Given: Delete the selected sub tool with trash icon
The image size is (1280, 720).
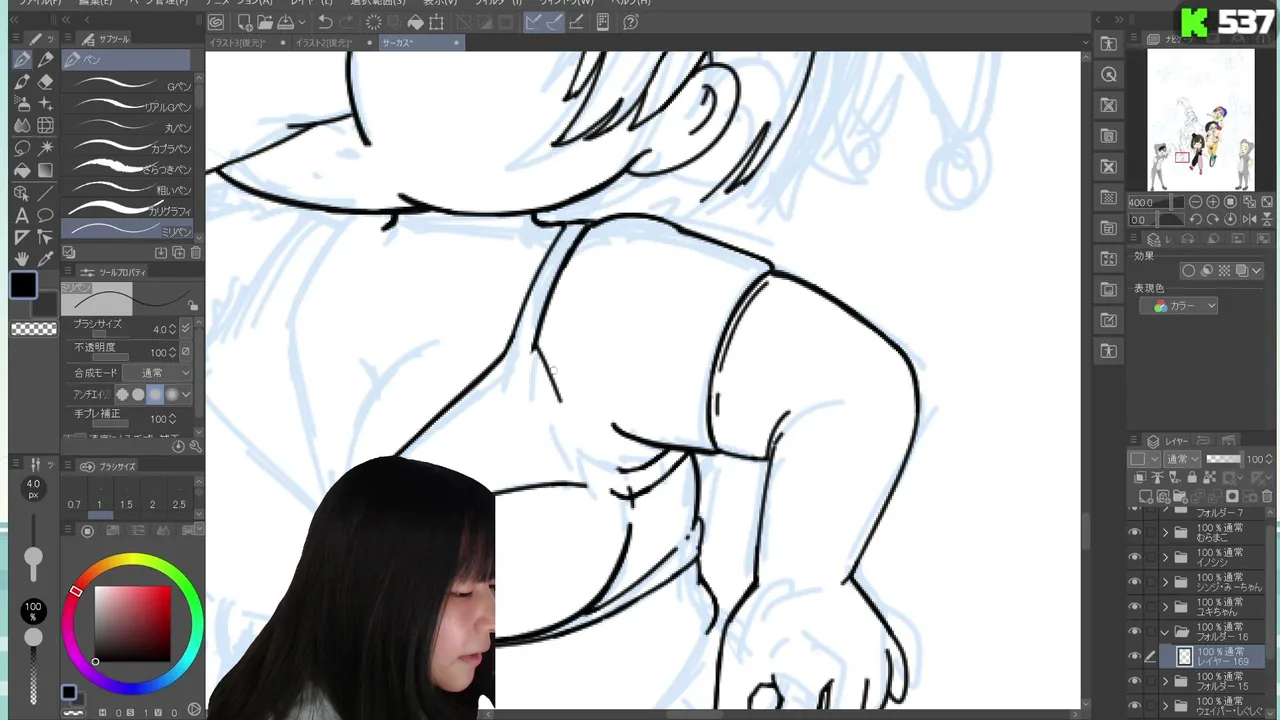Looking at the screenshot, I should [x=196, y=253].
